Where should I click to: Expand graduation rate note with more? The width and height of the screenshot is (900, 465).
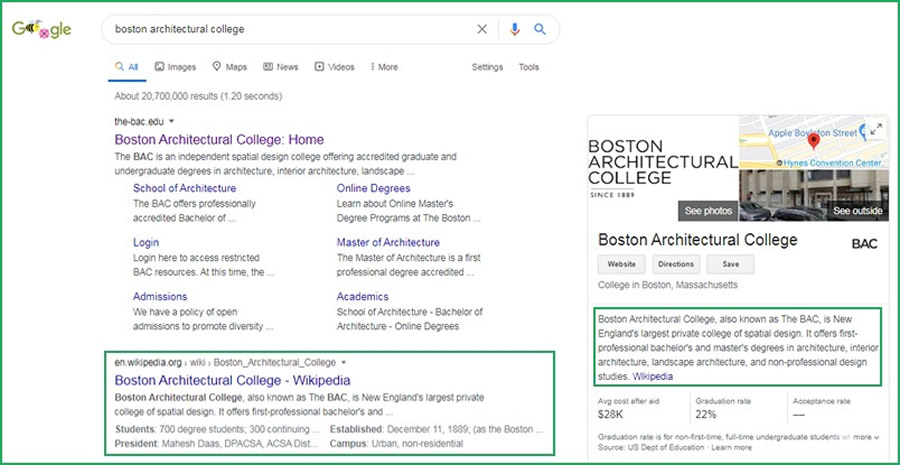tap(866, 437)
